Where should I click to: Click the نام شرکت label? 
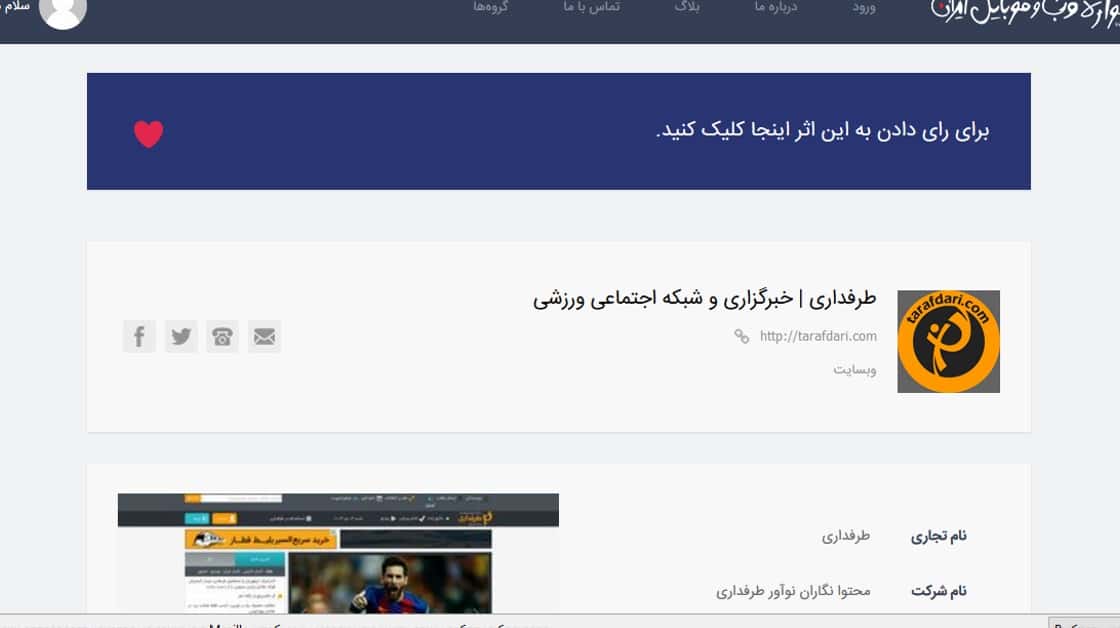click(x=939, y=591)
